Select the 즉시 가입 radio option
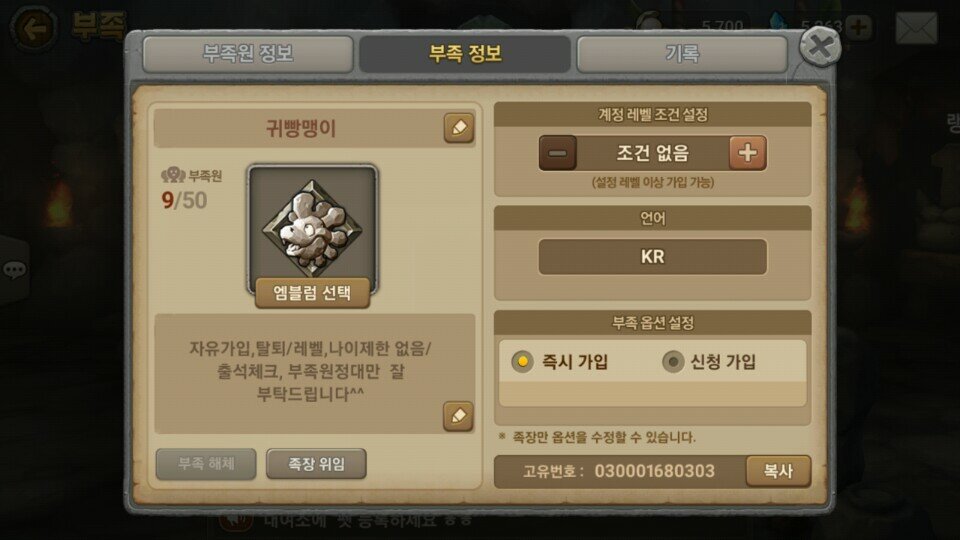The image size is (960, 540). 522,362
